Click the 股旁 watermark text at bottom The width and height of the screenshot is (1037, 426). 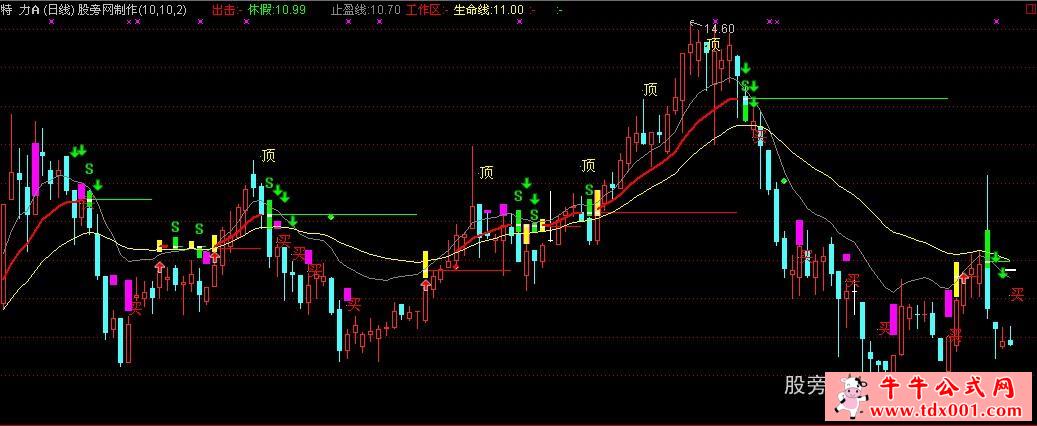[x=804, y=386]
